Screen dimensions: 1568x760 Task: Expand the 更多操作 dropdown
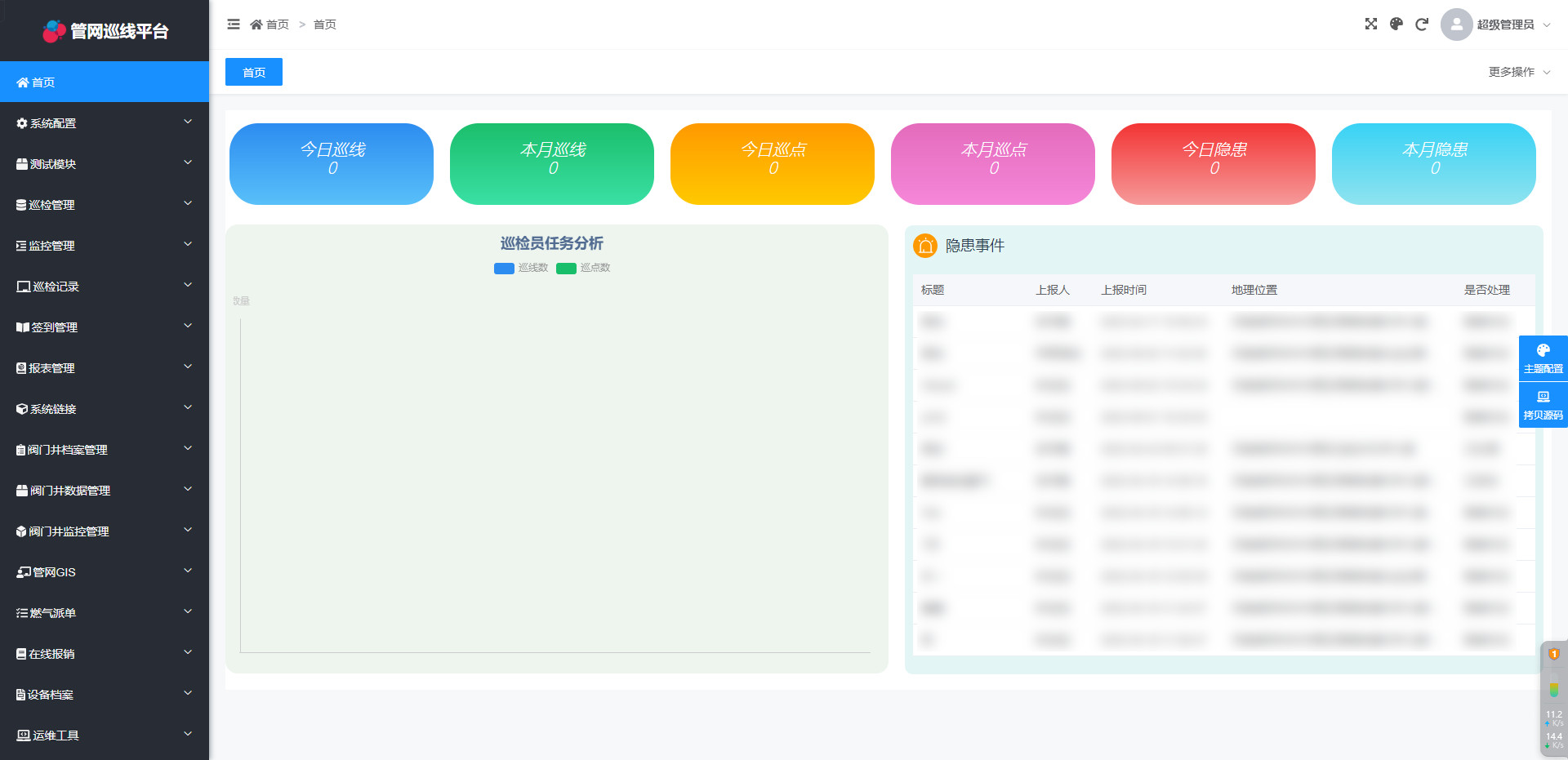pos(1518,72)
